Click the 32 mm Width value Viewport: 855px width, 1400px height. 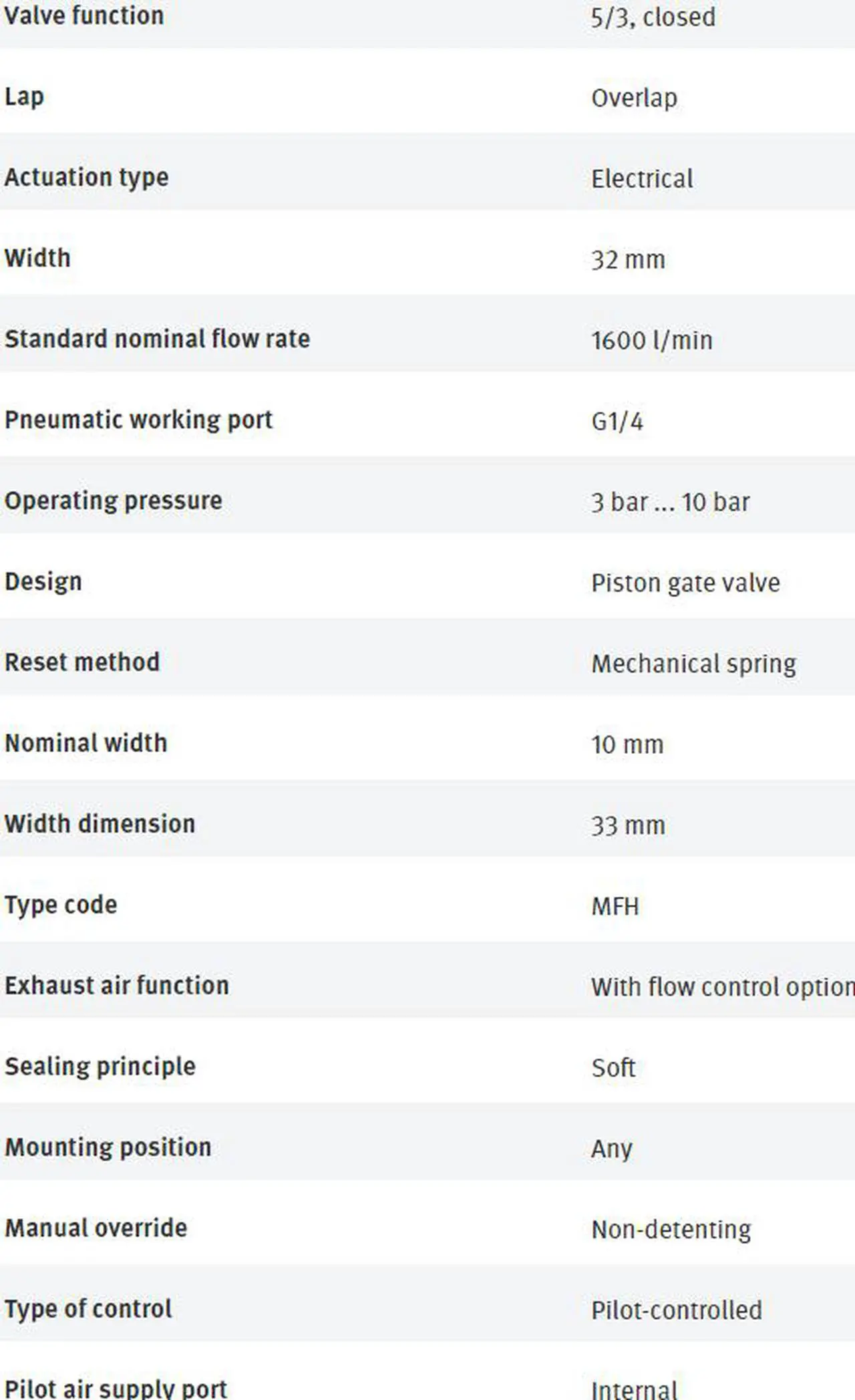628,260
